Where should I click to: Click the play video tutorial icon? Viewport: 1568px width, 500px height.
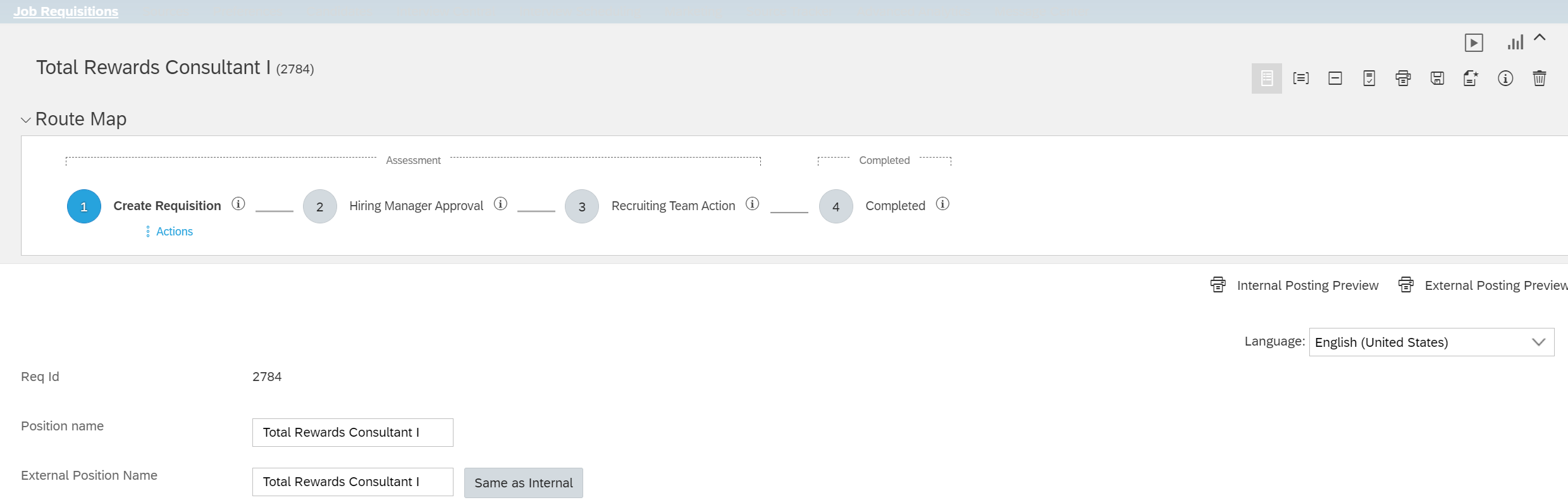[x=1474, y=43]
